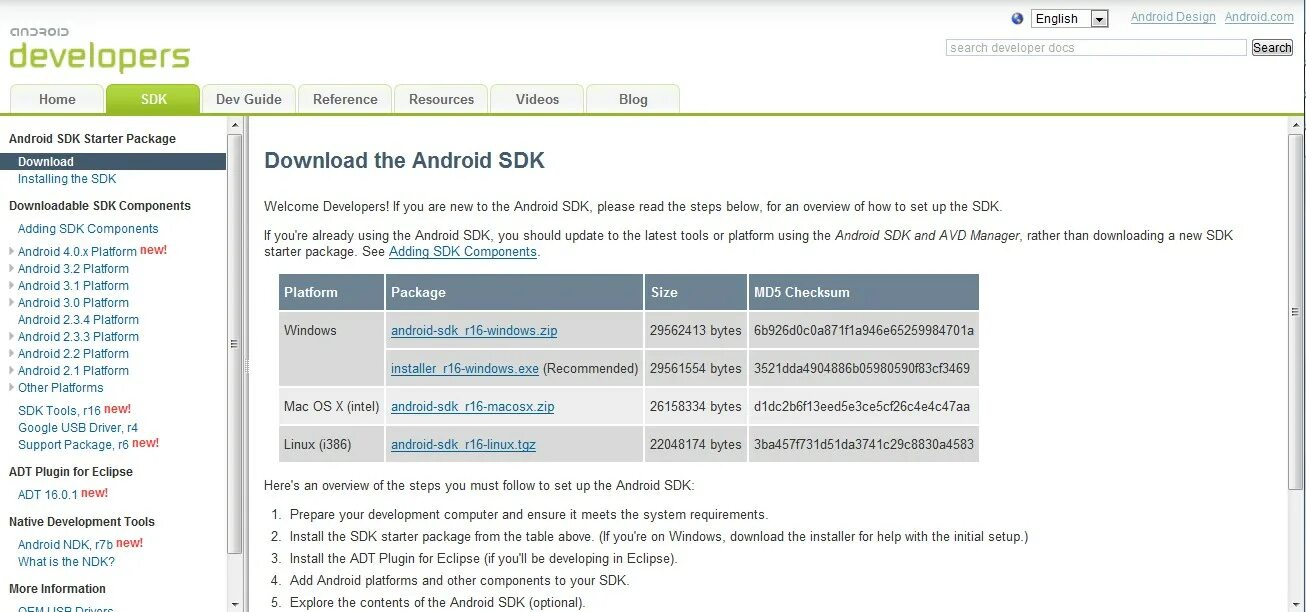Expand the Other Platforms arrow
Image resolution: width=1306 pixels, height=612 pixels.
pyautogui.click(x=11, y=388)
